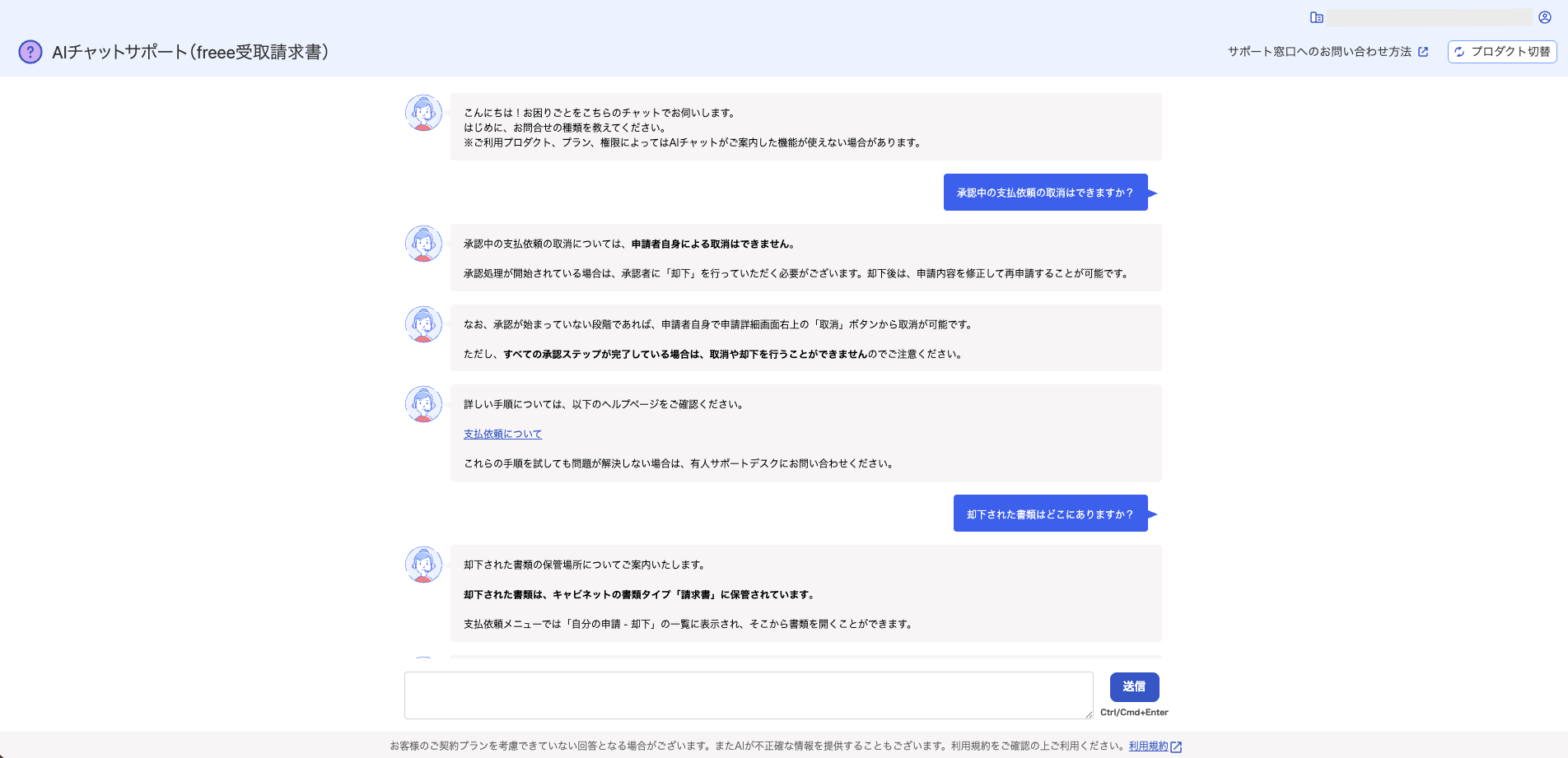Viewport: 1568px width, 758px height.
Task: Click the purple question mark help icon
Action: [30, 52]
